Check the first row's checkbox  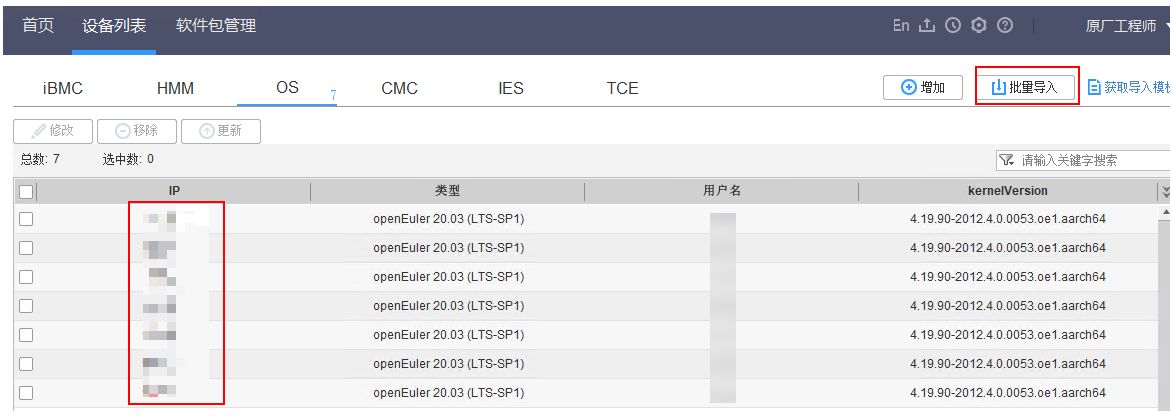26,219
